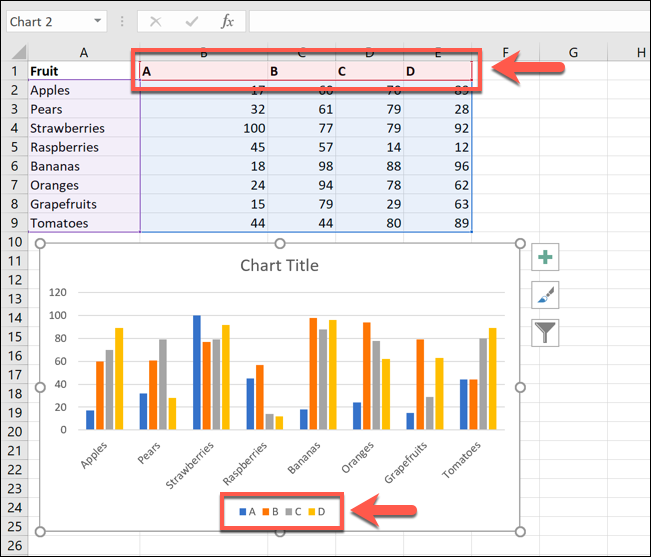
Task: Select the Chart Title text
Action: point(279,265)
